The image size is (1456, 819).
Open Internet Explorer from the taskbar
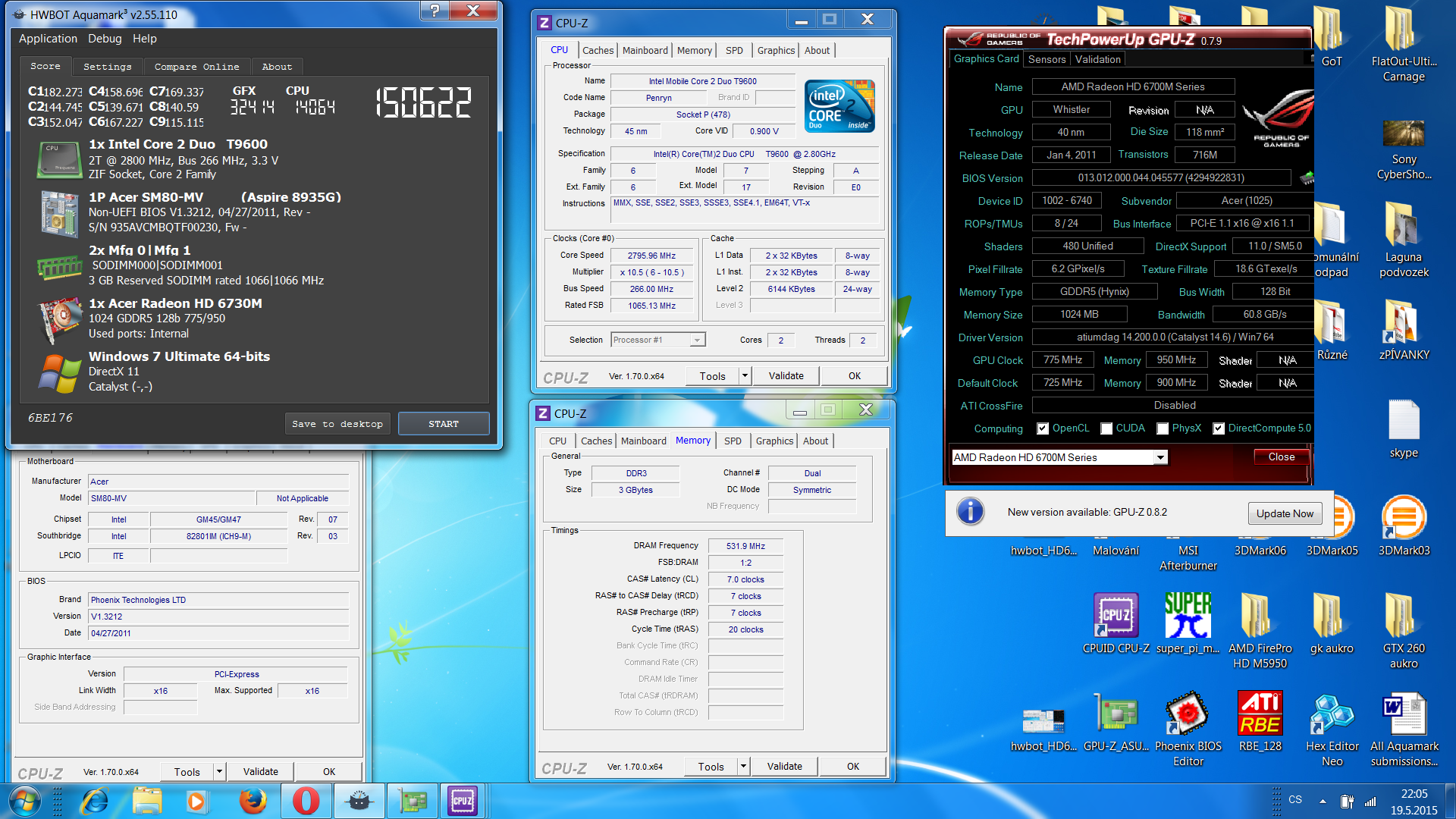pyautogui.click(x=95, y=801)
